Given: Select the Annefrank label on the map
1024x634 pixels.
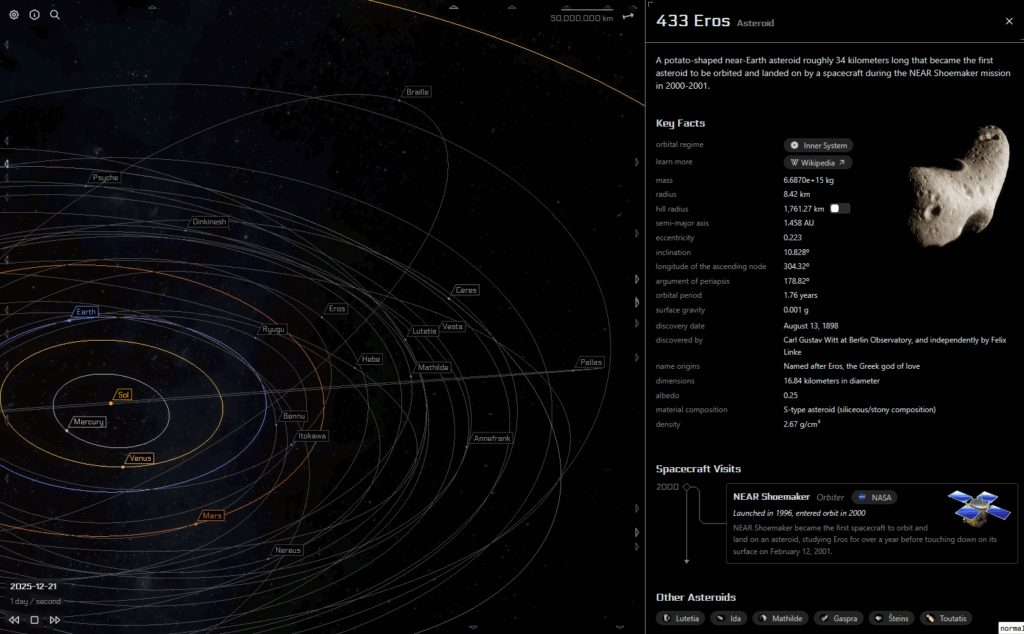Looking at the screenshot, I should click(492, 438).
